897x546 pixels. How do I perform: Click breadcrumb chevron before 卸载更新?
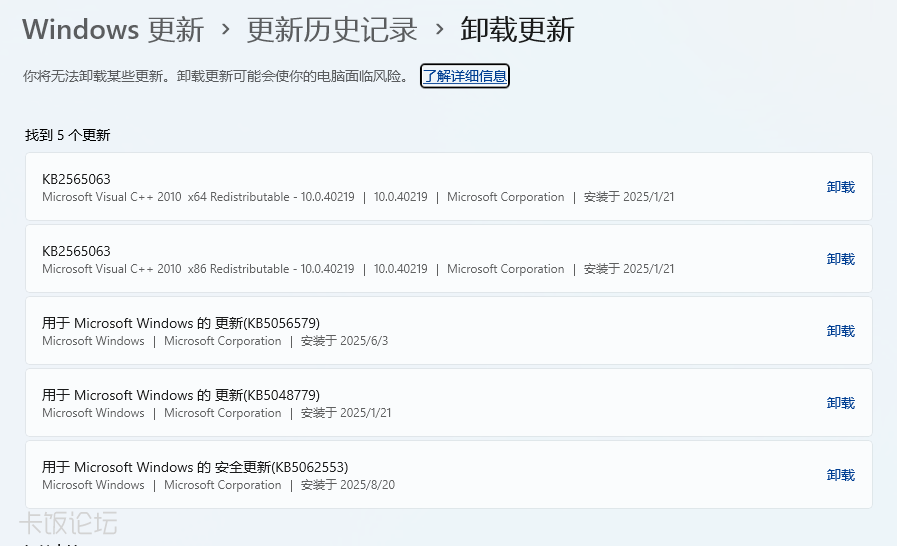tap(439, 29)
